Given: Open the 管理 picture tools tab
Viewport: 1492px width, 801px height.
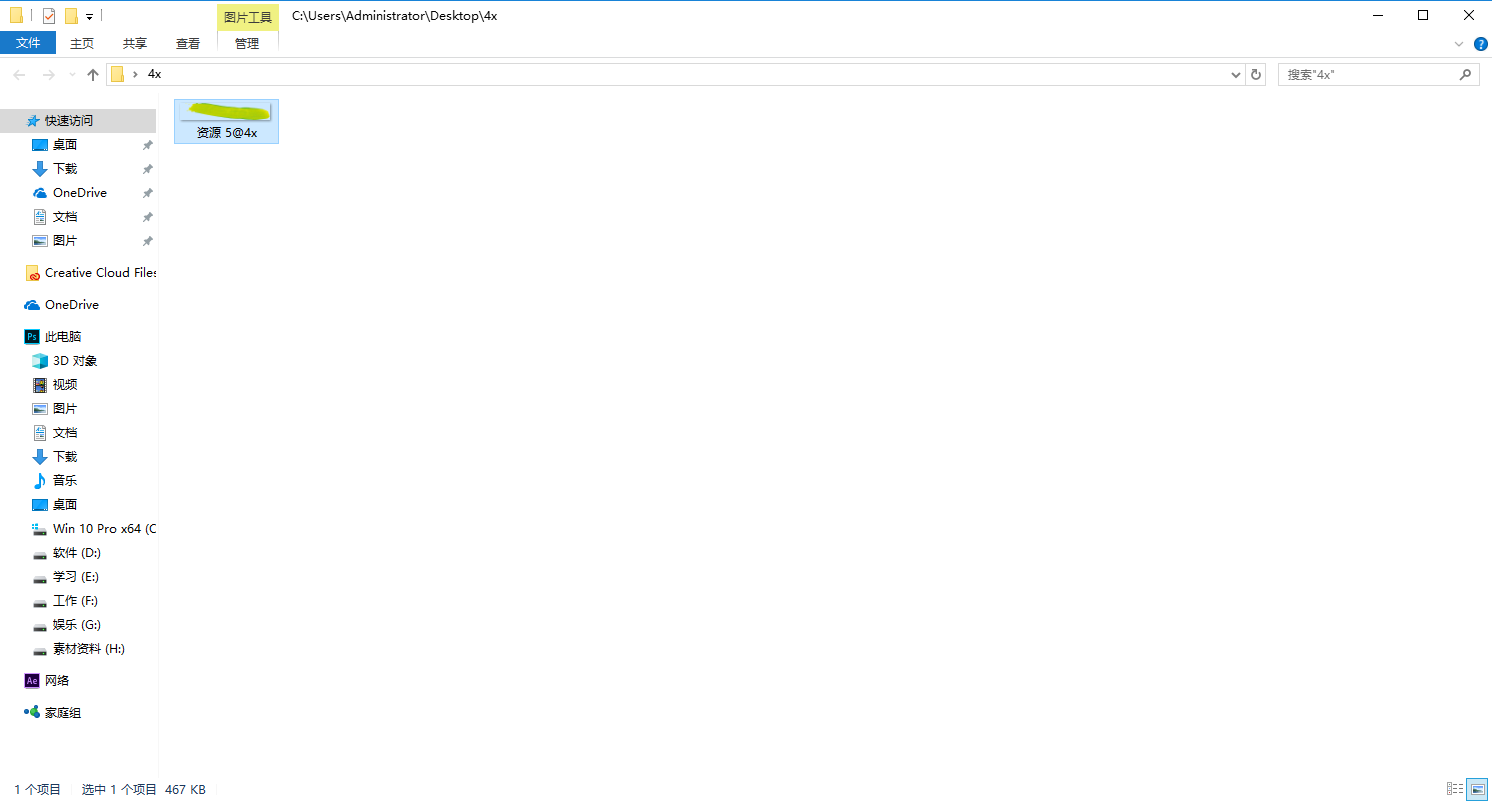Looking at the screenshot, I should 247,43.
